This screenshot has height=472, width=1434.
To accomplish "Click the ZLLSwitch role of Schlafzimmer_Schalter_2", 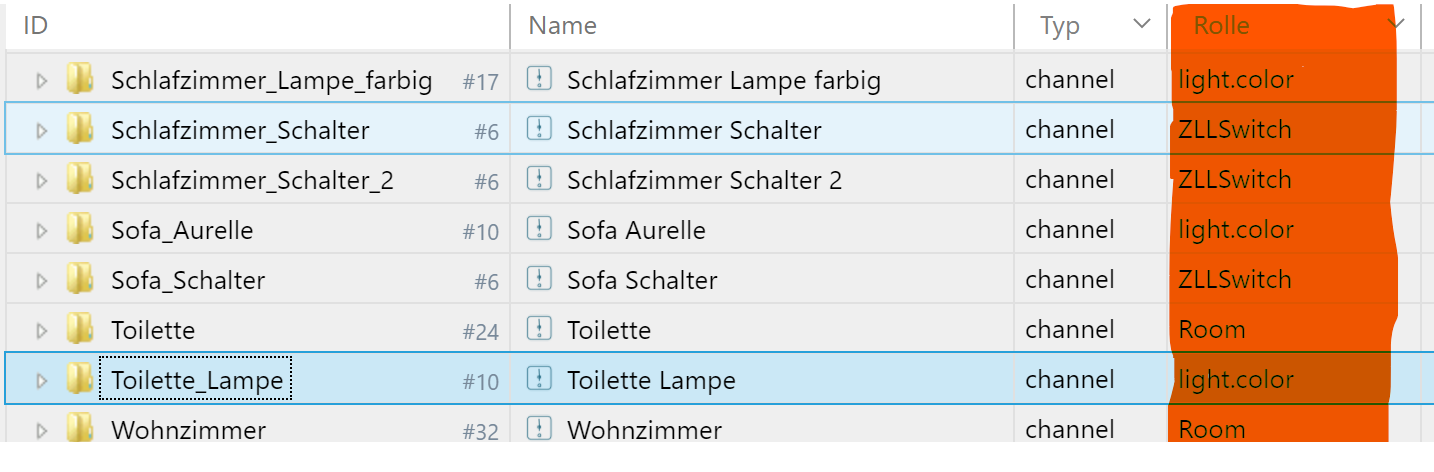I will [1235, 180].
